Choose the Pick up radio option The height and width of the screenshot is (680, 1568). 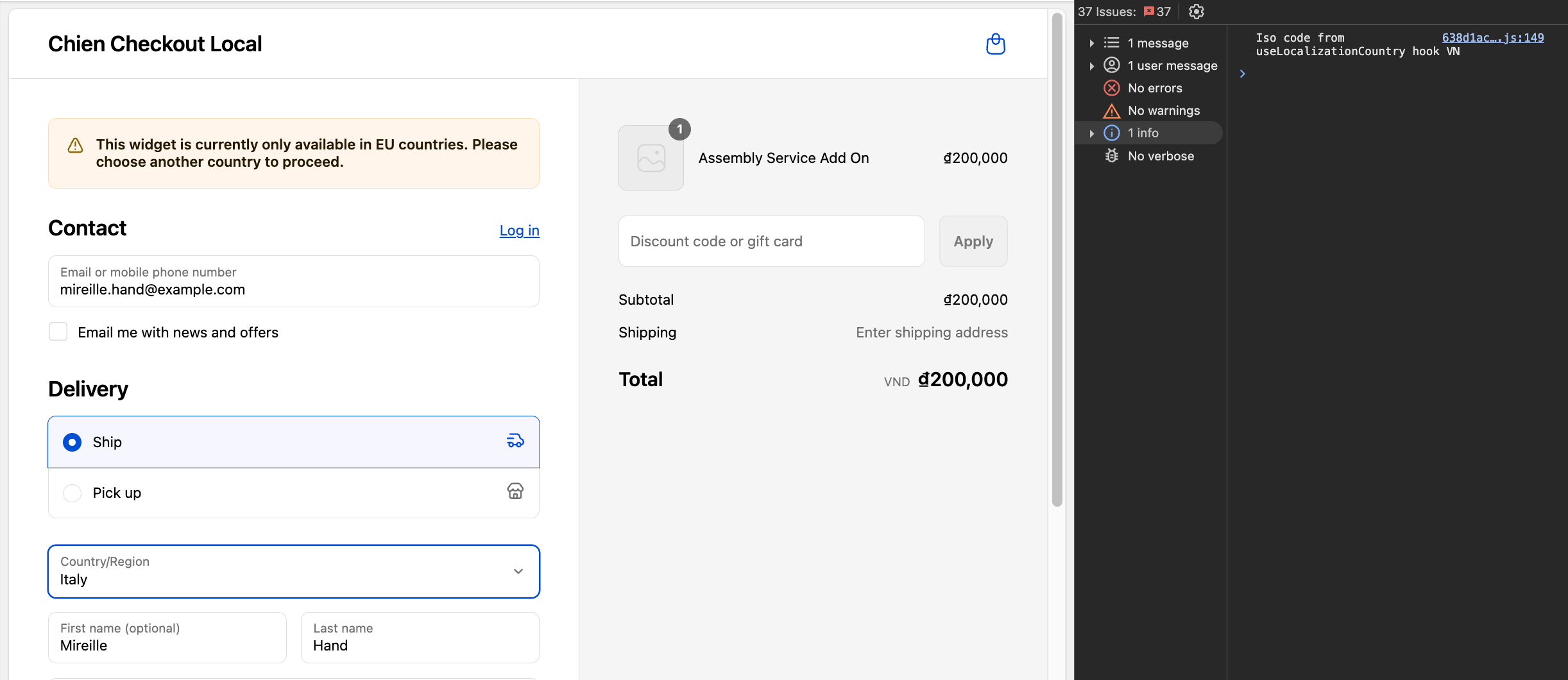pyautogui.click(x=72, y=493)
